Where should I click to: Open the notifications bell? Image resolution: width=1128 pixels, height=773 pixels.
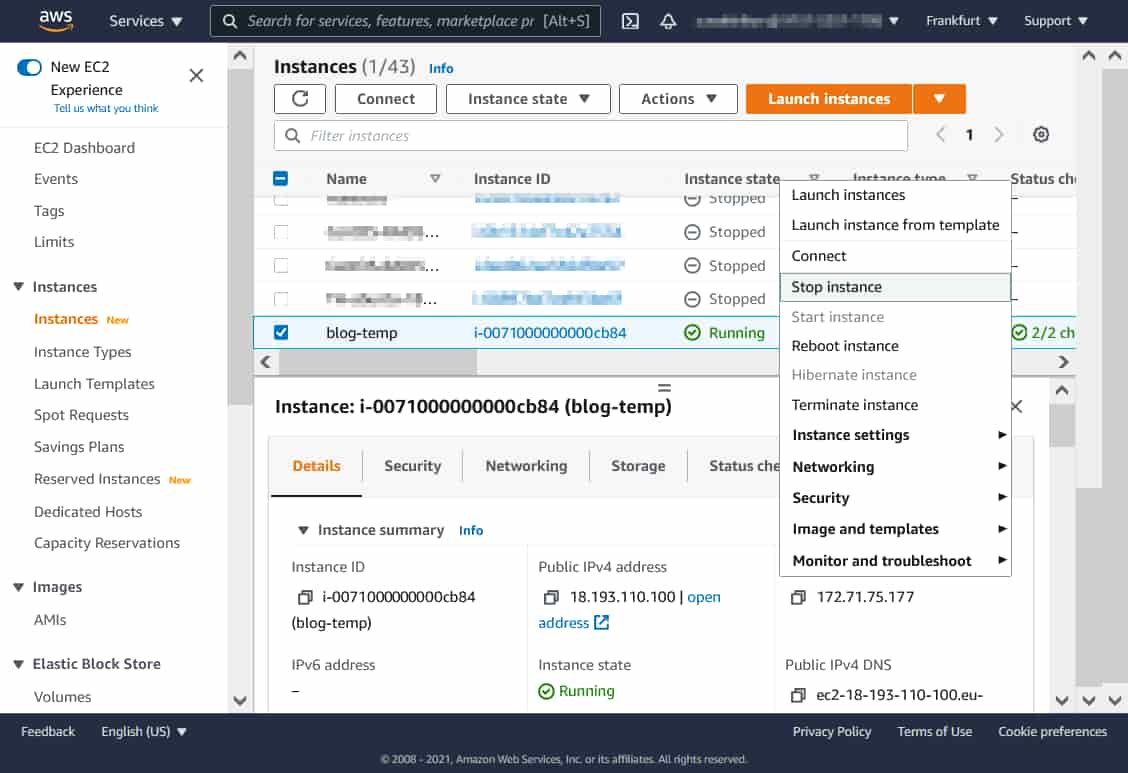click(667, 20)
